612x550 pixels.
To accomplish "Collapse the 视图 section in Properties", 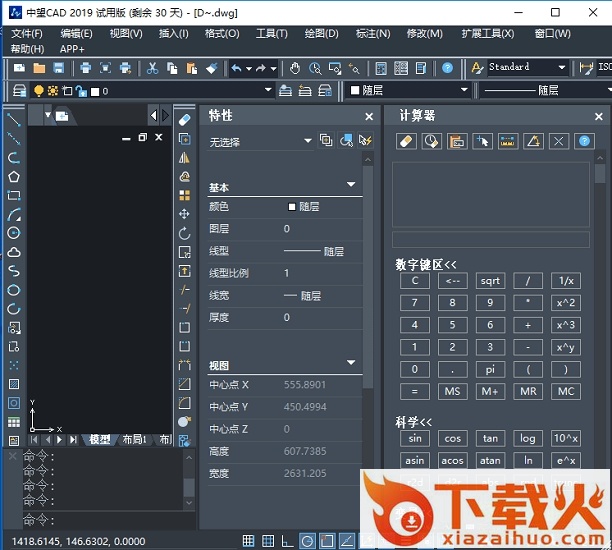I will (x=351, y=363).
